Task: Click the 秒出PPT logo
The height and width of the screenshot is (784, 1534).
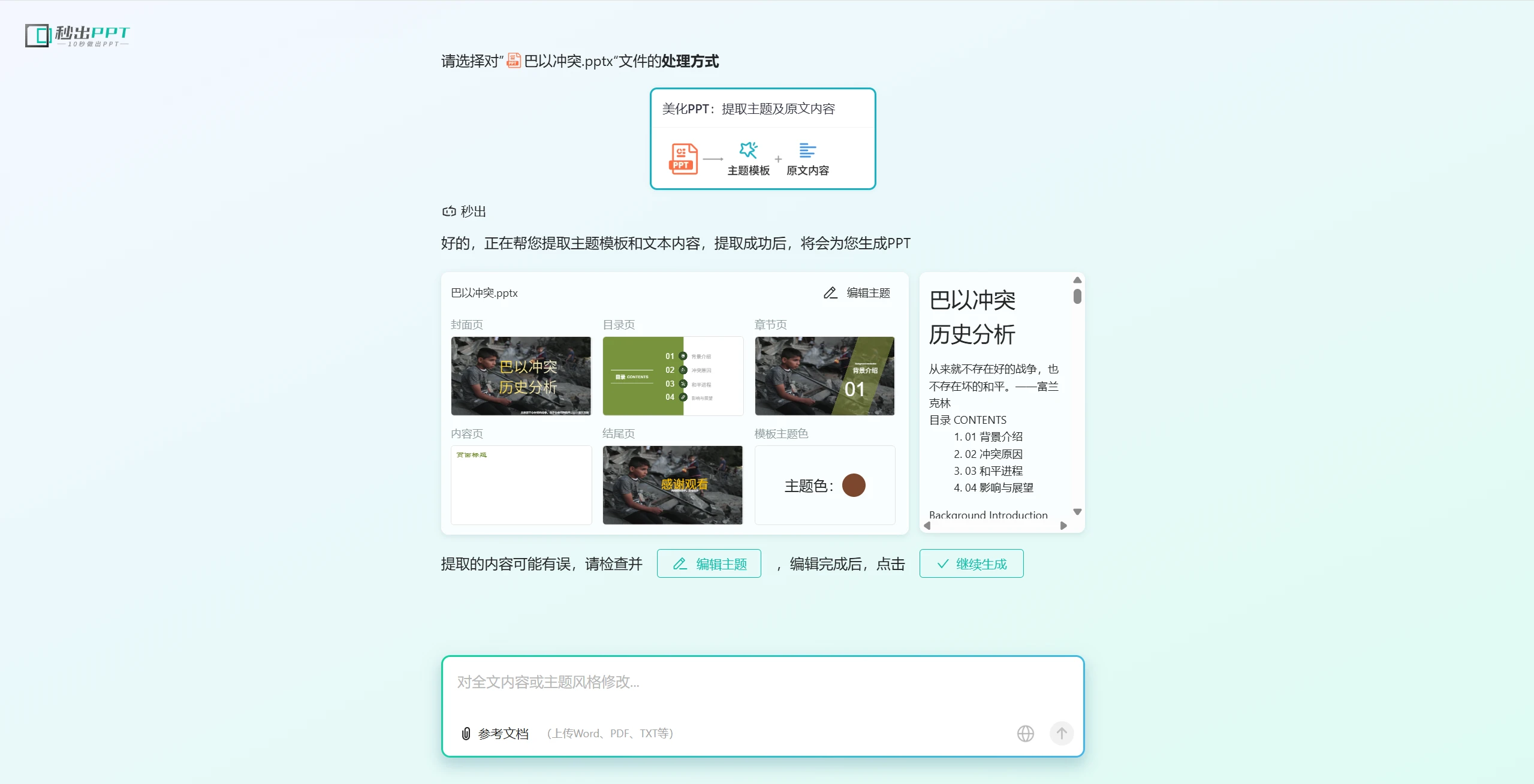Action: (77, 35)
